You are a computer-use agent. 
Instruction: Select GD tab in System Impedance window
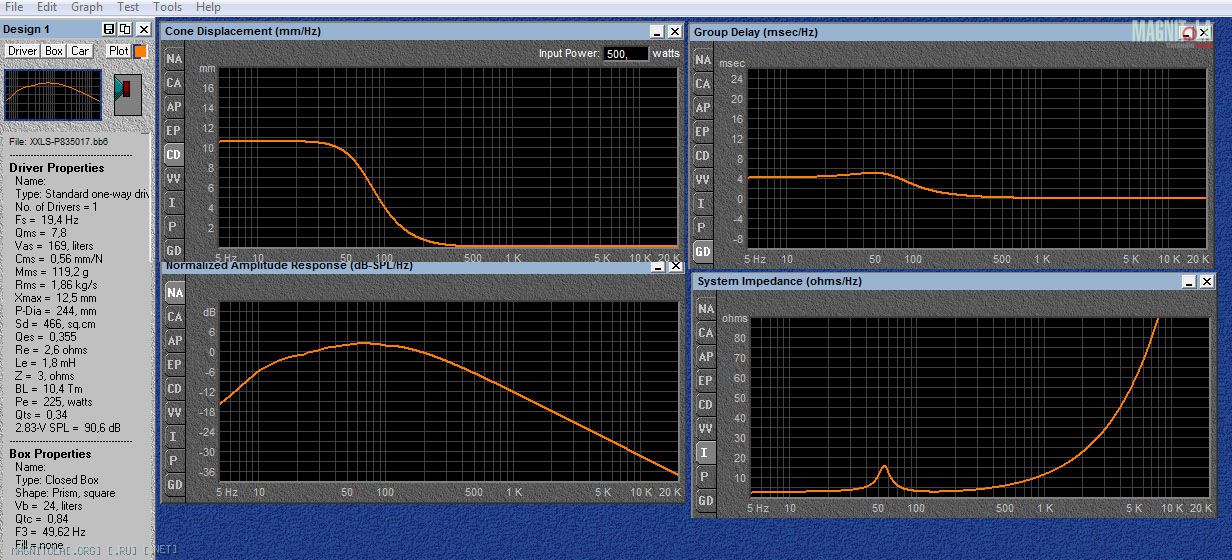(x=706, y=501)
